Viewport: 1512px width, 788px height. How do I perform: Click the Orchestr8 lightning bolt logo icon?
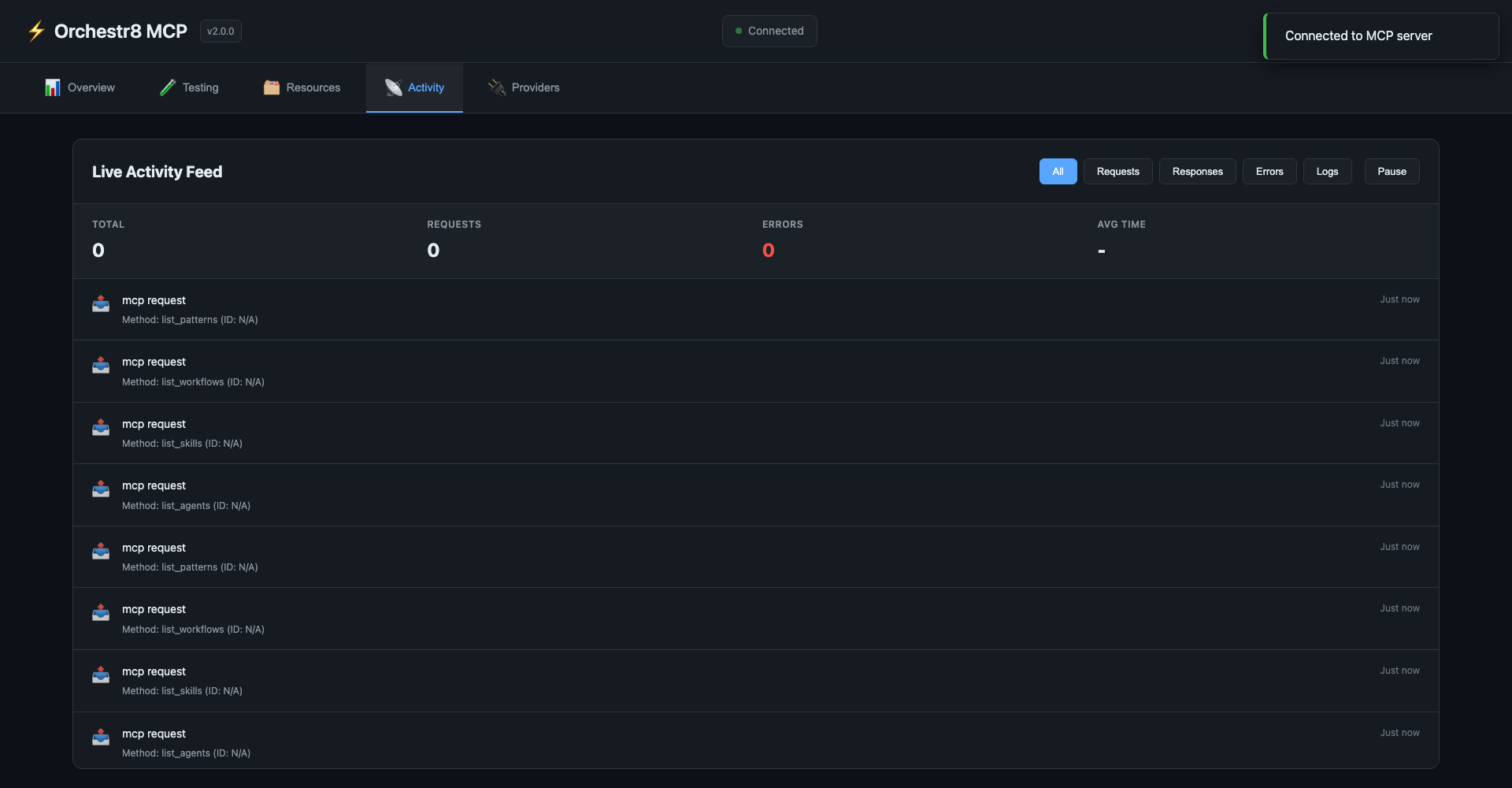(x=36, y=31)
